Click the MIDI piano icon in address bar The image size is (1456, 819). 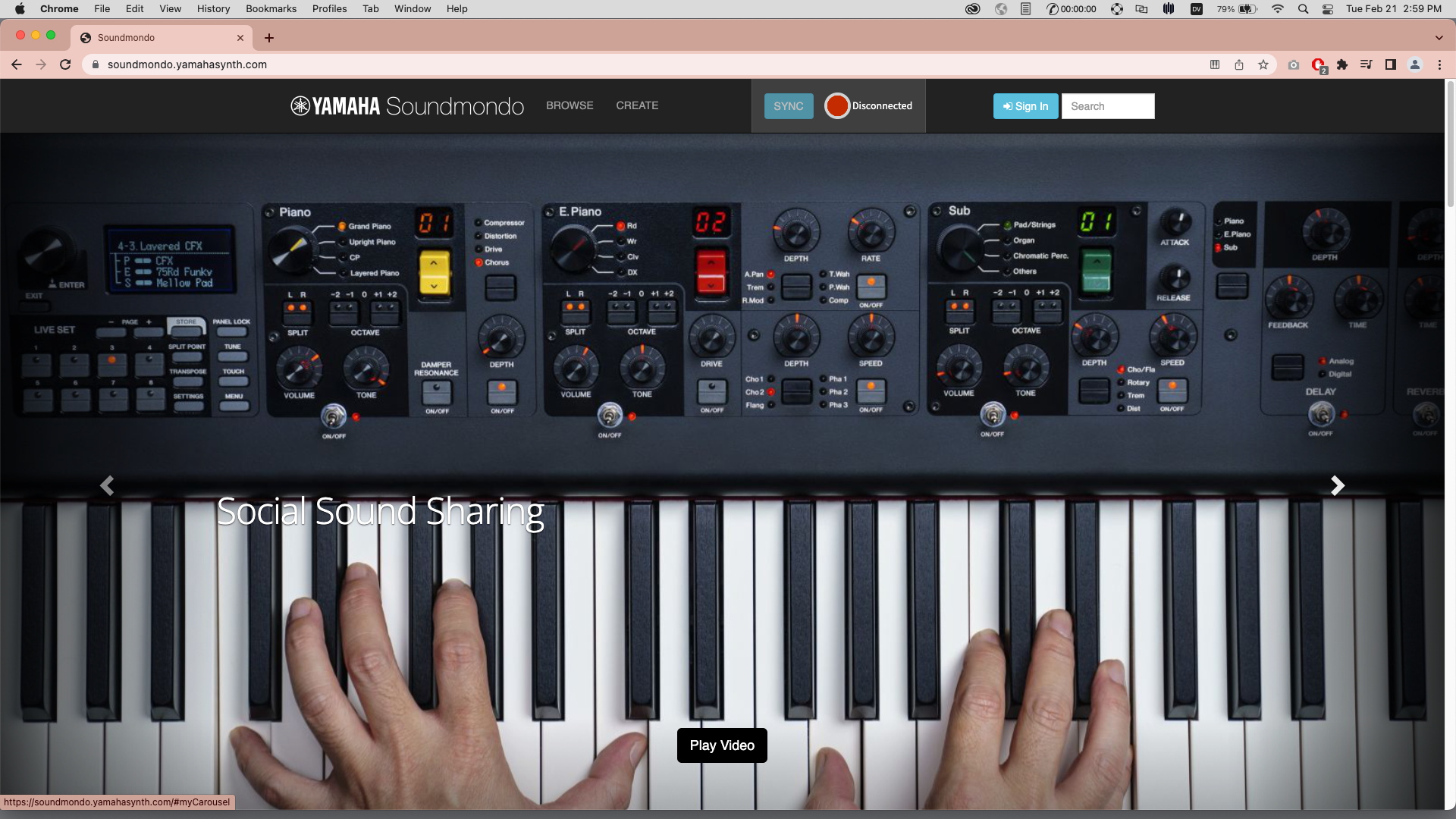coord(1214,64)
